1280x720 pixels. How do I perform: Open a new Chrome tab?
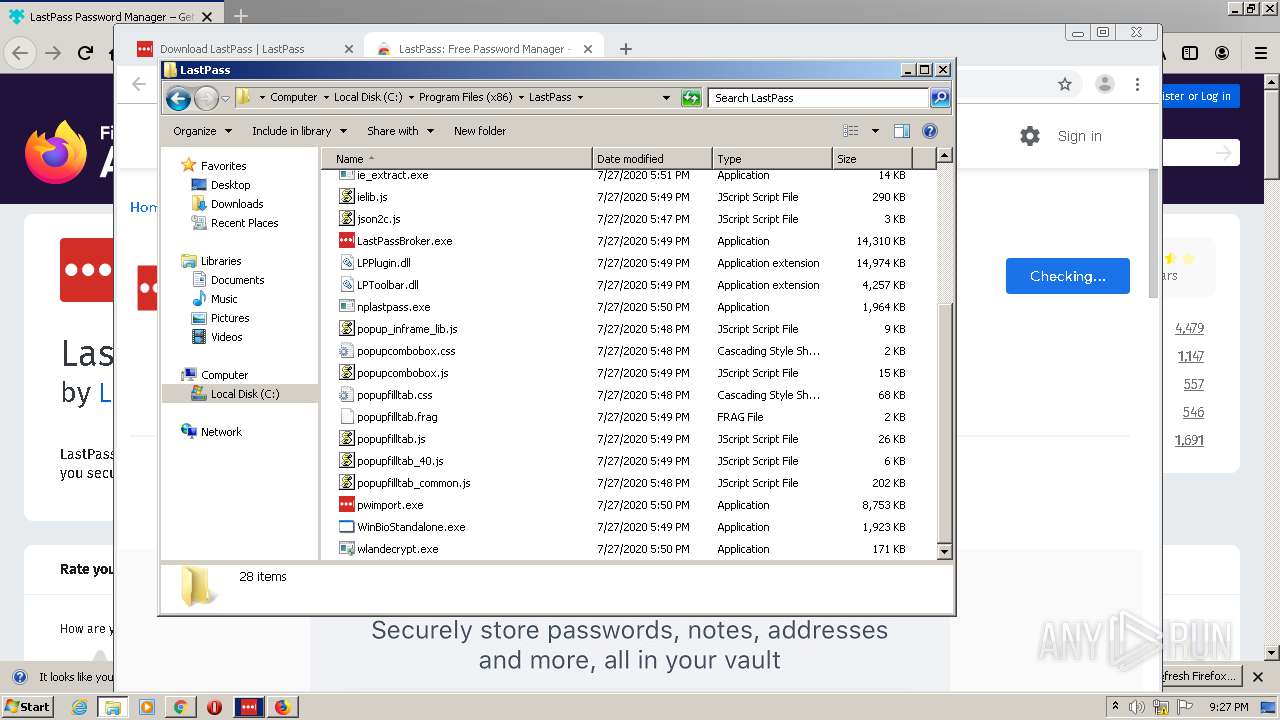(626, 49)
